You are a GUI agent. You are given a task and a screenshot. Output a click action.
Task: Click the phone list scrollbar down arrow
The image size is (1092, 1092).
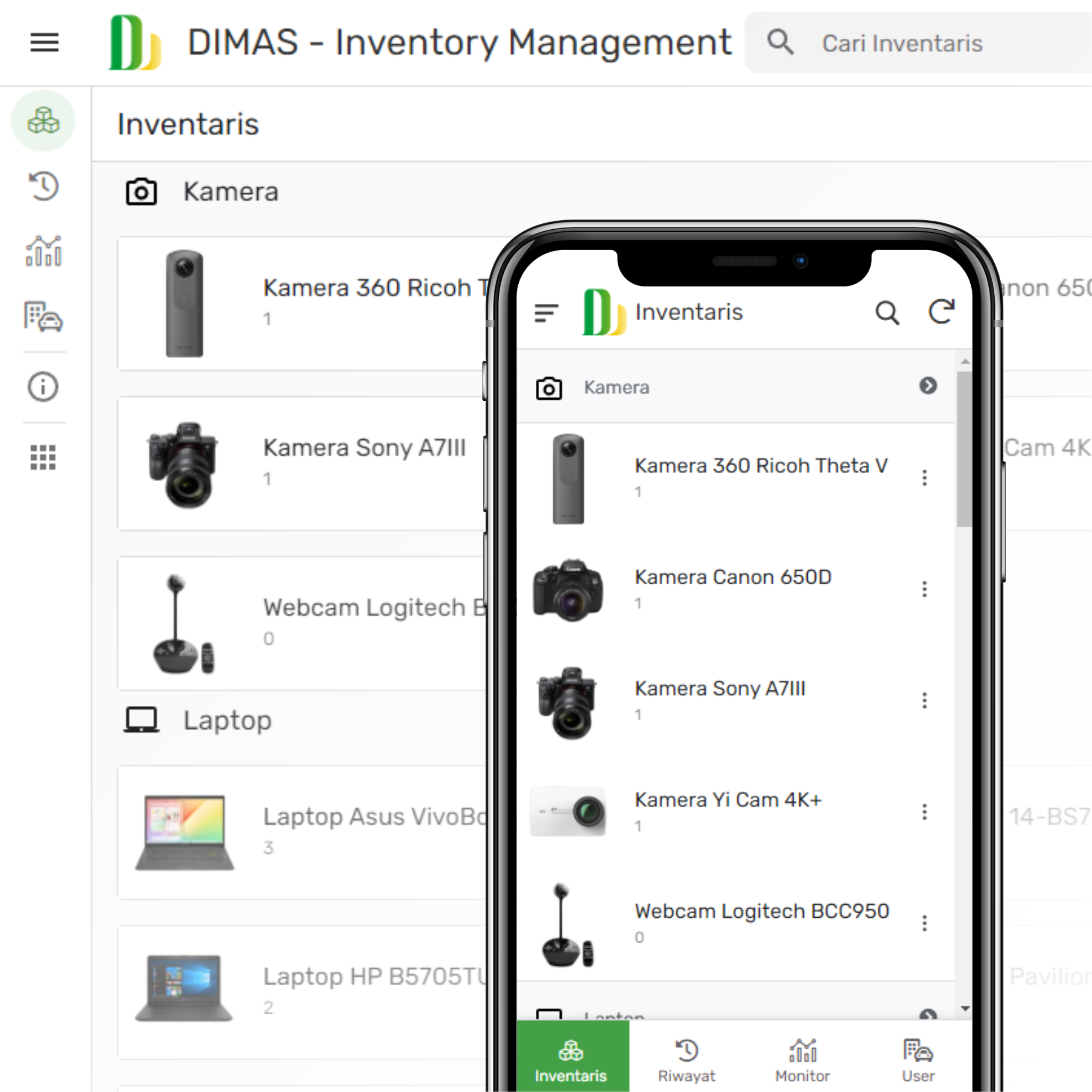(965, 1008)
